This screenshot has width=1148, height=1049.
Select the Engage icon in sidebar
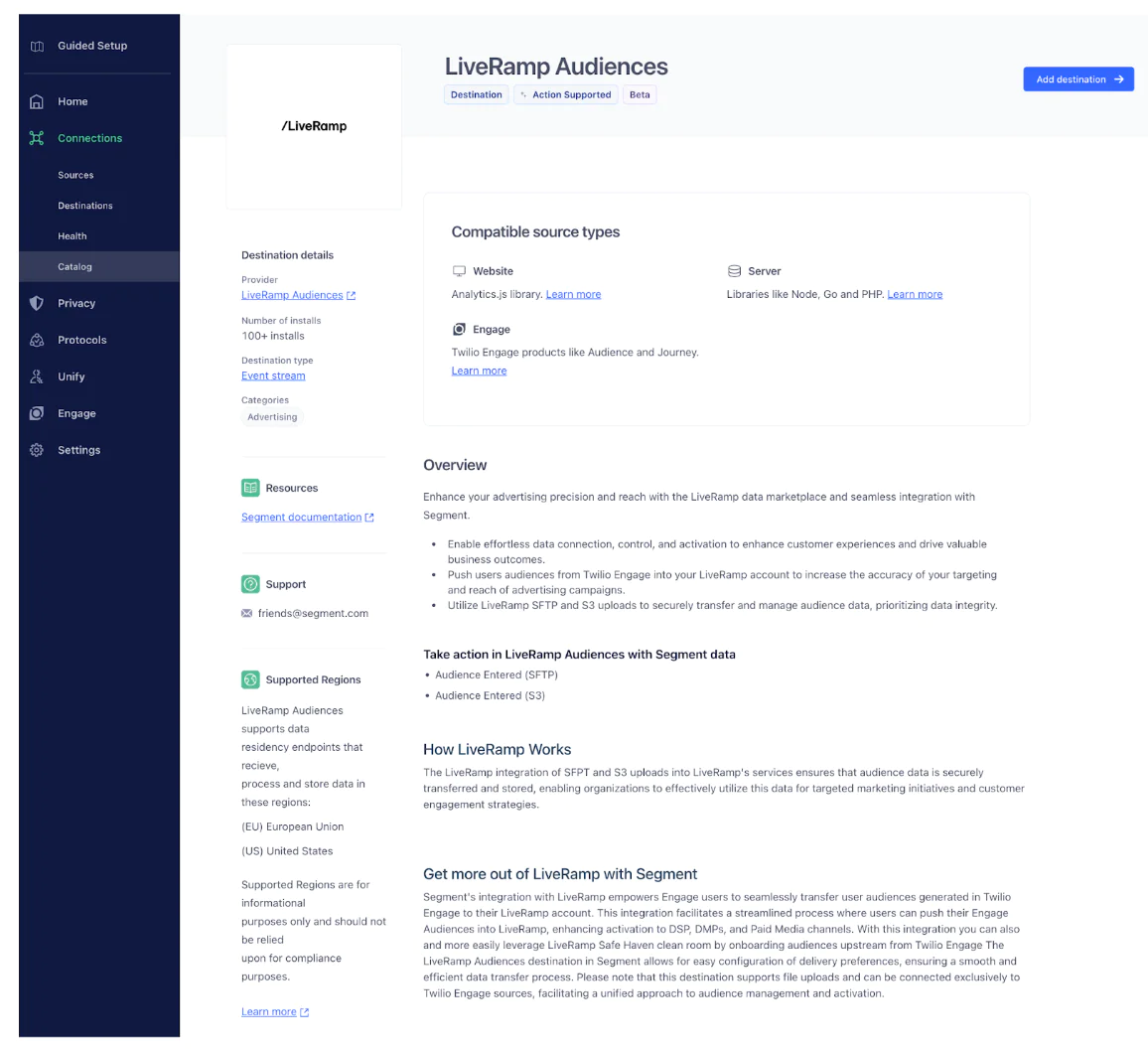36,413
